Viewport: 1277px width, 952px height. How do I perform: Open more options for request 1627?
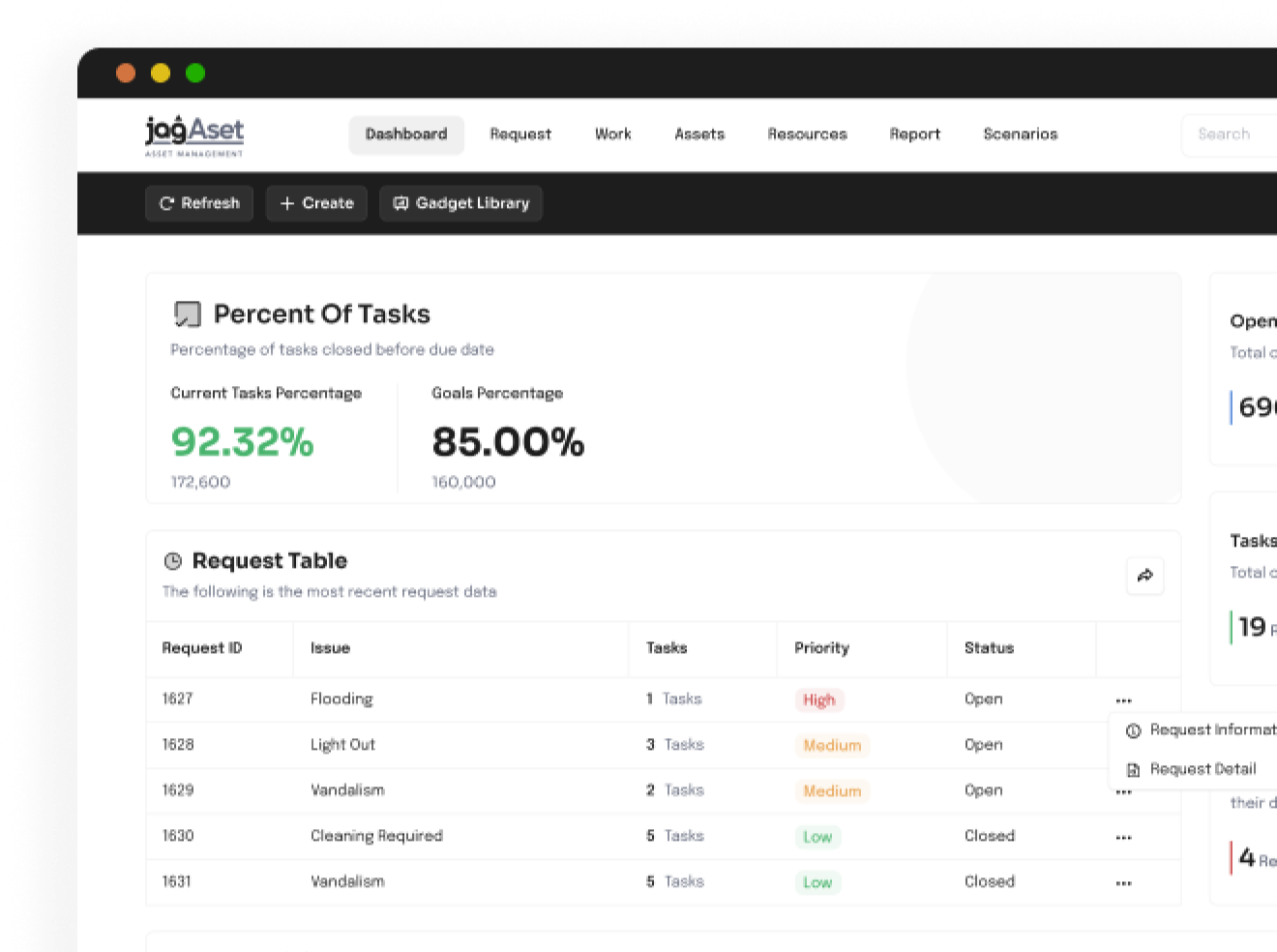(x=1123, y=700)
